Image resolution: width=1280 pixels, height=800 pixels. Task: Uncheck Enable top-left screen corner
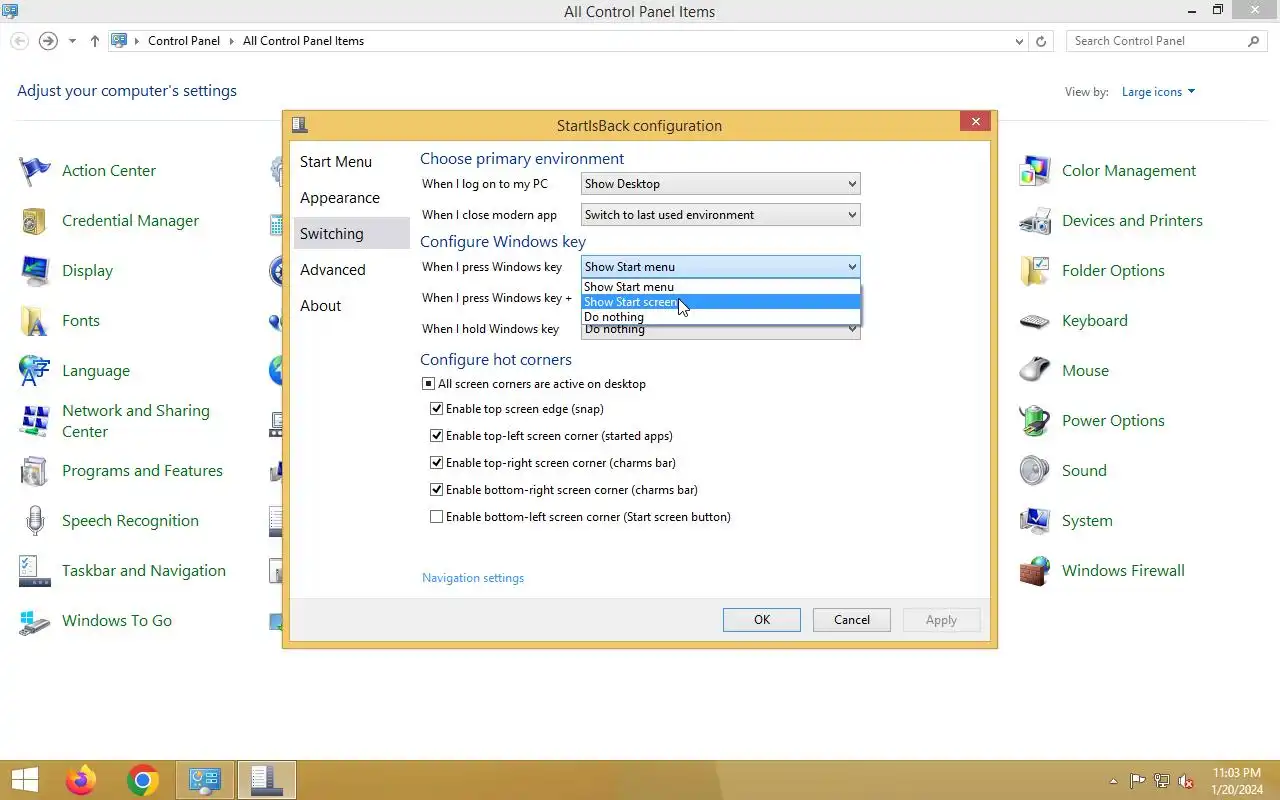click(436, 436)
